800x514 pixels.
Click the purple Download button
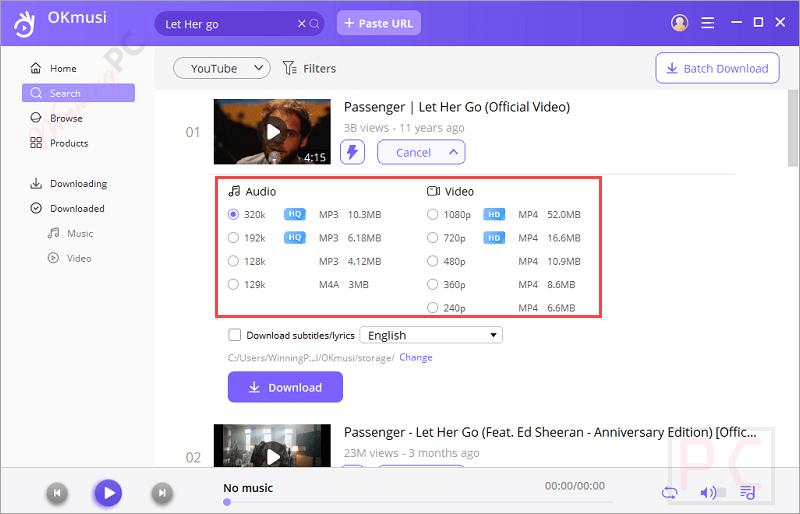tap(285, 387)
